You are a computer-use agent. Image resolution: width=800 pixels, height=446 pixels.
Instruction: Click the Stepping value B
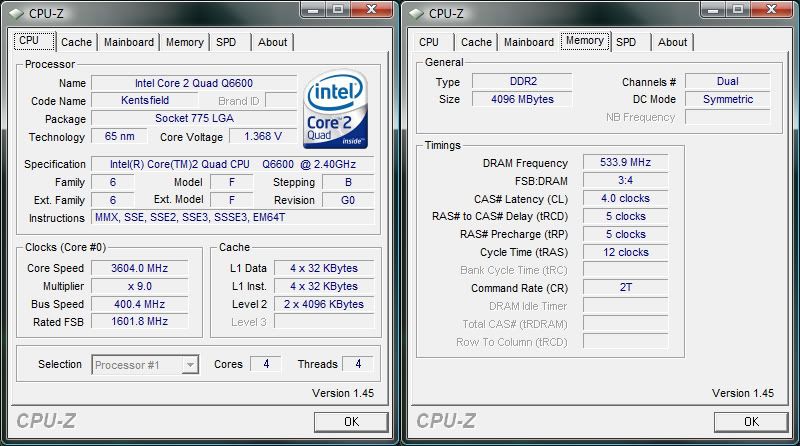[x=348, y=182]
